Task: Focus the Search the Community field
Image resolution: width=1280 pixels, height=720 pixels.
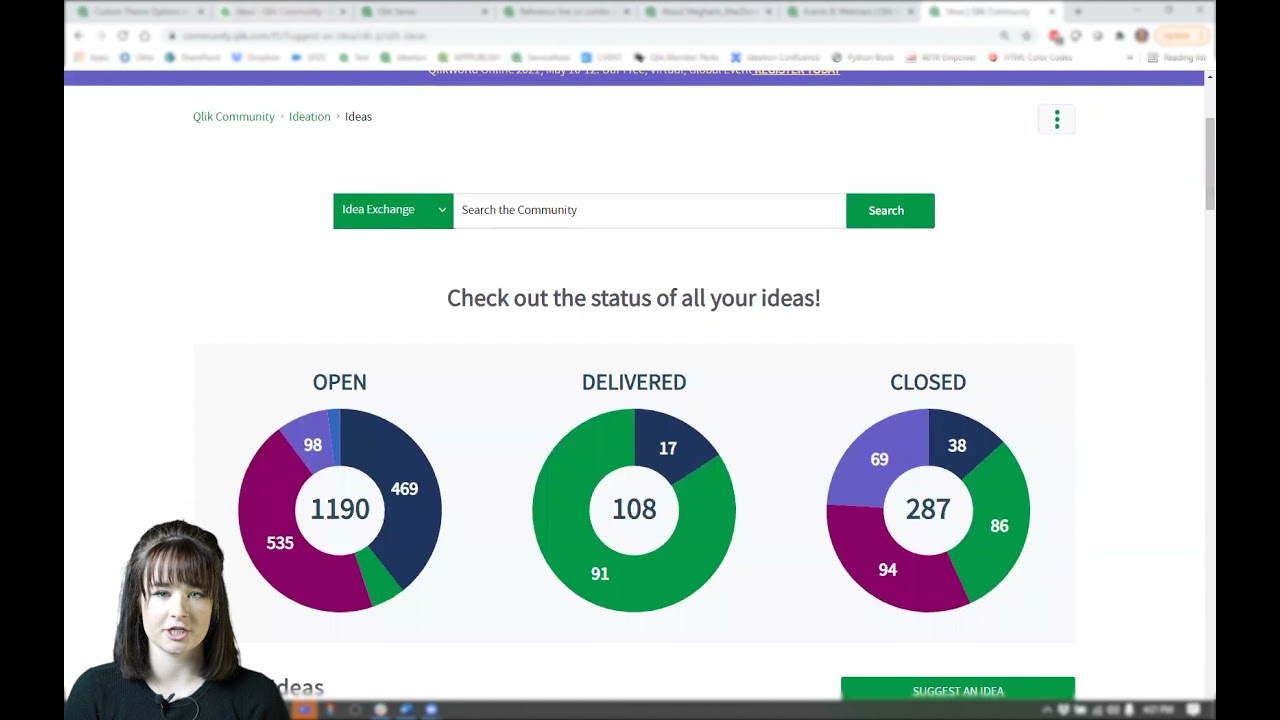Action: tap(649, 210)
